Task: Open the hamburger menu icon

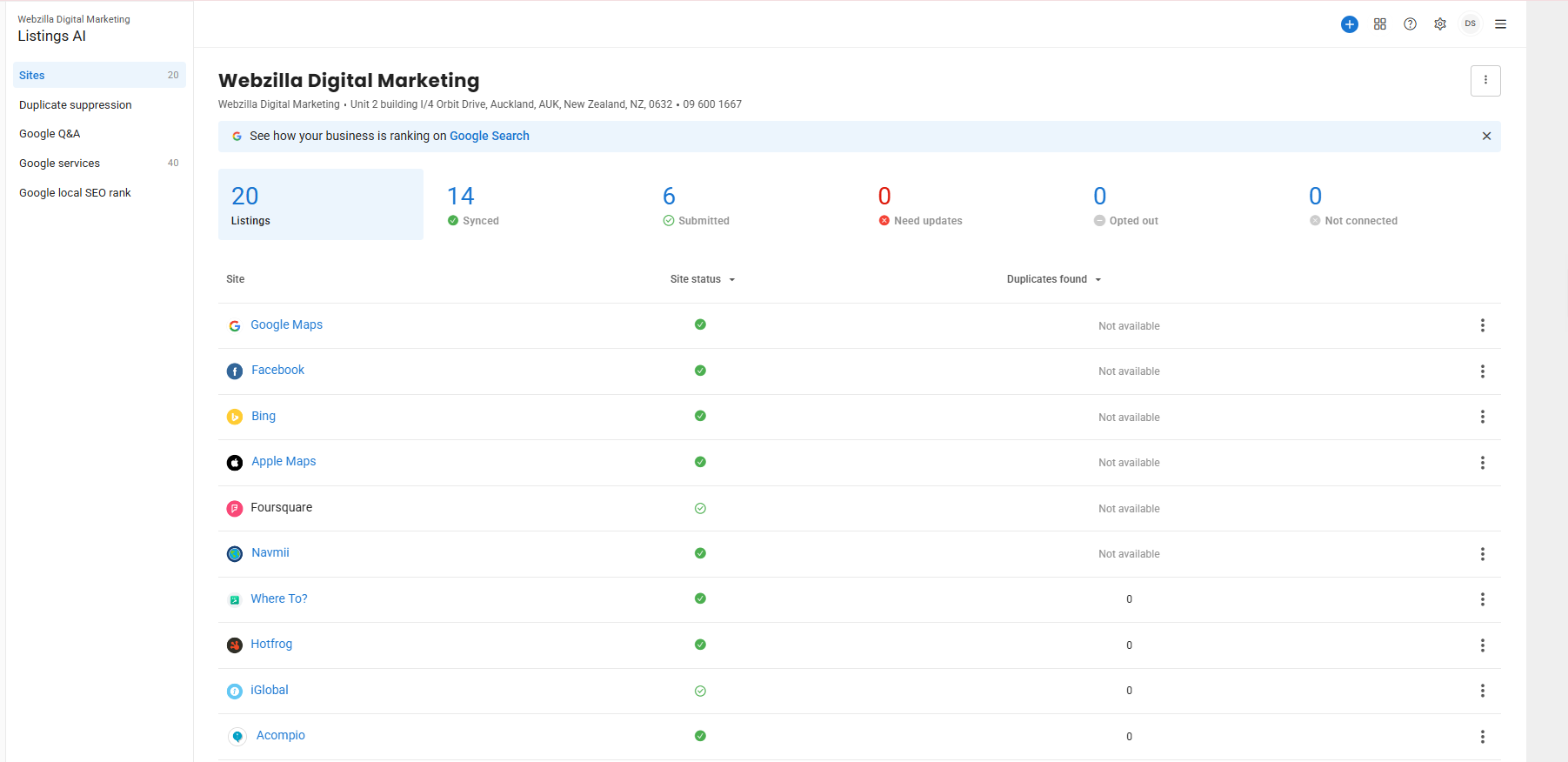Action: point(1500,24)
